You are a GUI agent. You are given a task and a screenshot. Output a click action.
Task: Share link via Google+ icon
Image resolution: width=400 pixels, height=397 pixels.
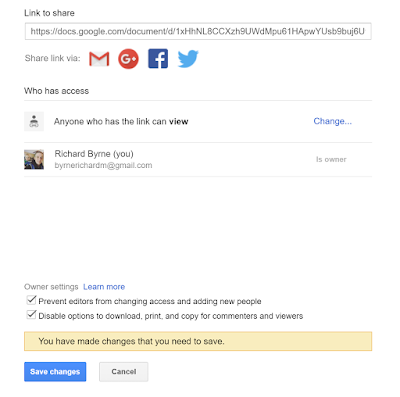[x=128, y=59]
